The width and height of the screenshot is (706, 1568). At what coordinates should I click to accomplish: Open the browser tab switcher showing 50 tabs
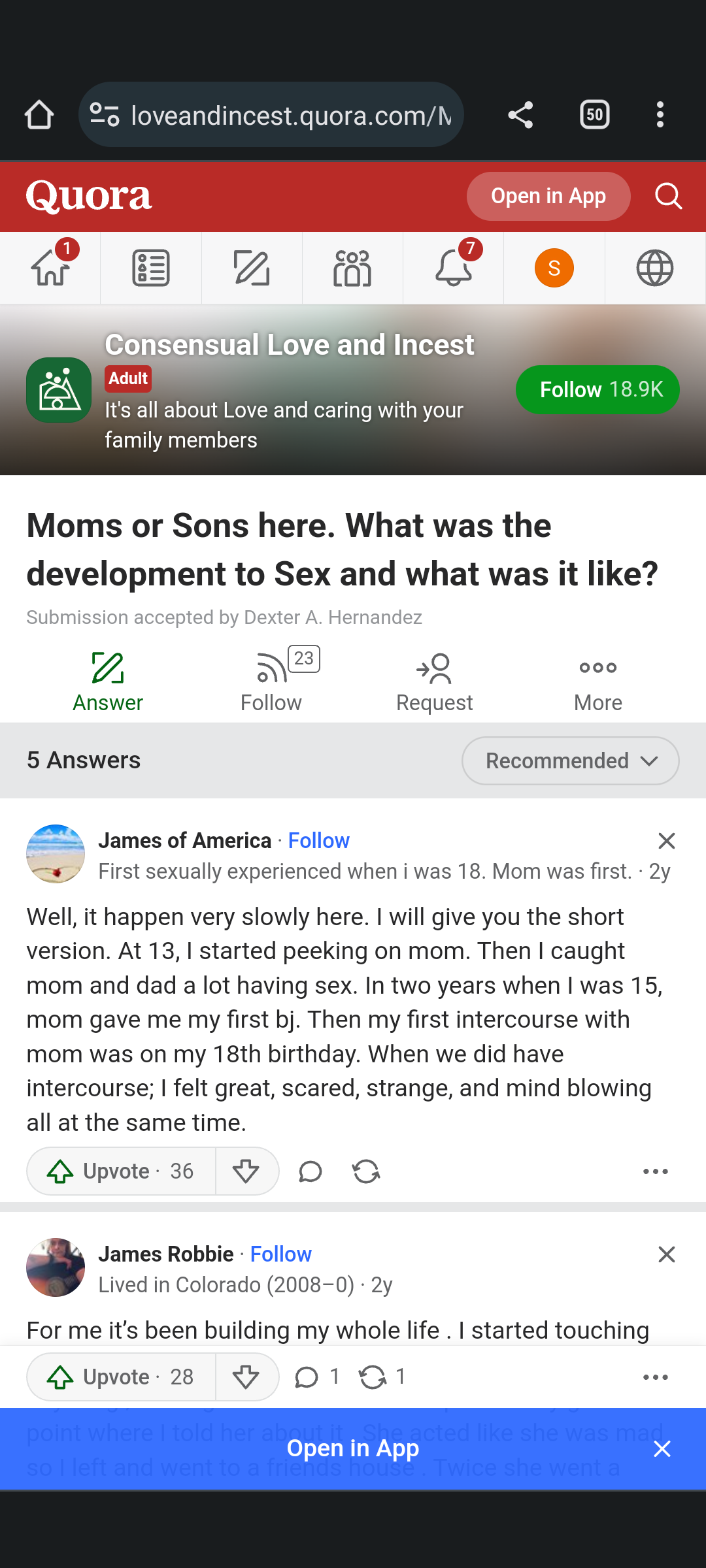[594, 114]
